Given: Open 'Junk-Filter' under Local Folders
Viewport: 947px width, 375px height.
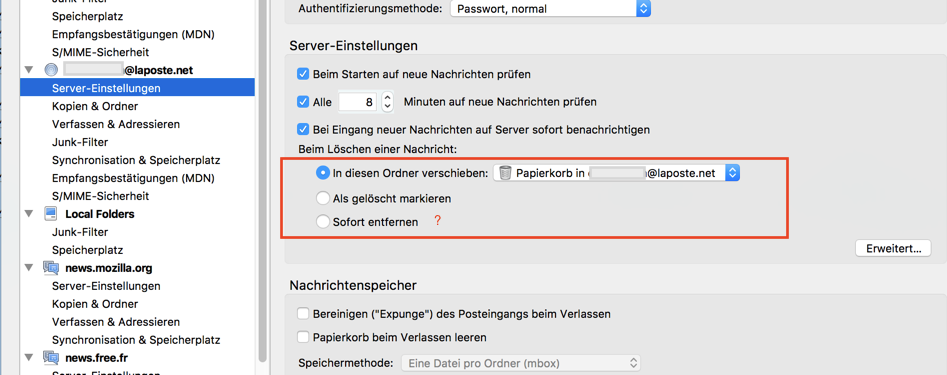Looking at the screenshot, I should (x=80, y=232).
